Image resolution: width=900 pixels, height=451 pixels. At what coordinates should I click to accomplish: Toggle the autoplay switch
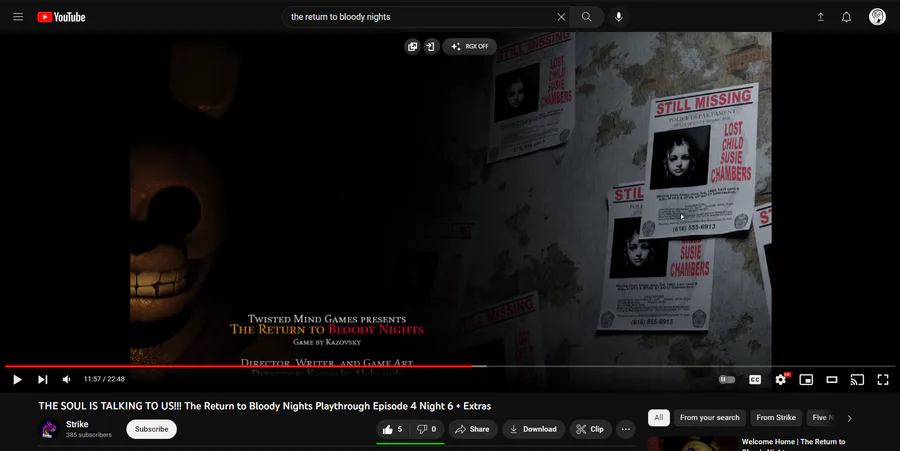[727, 379]
